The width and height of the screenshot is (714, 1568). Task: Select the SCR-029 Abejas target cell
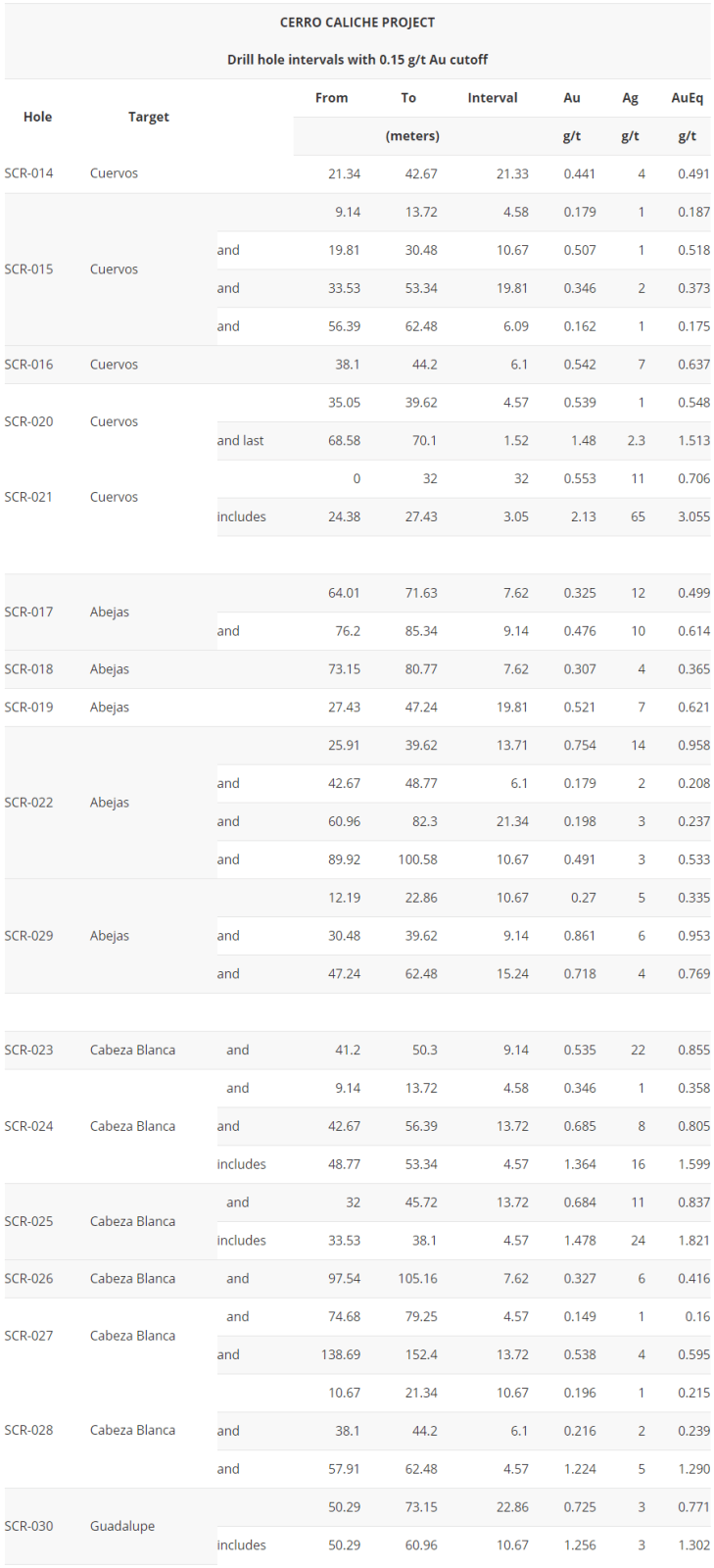[110, 936]
